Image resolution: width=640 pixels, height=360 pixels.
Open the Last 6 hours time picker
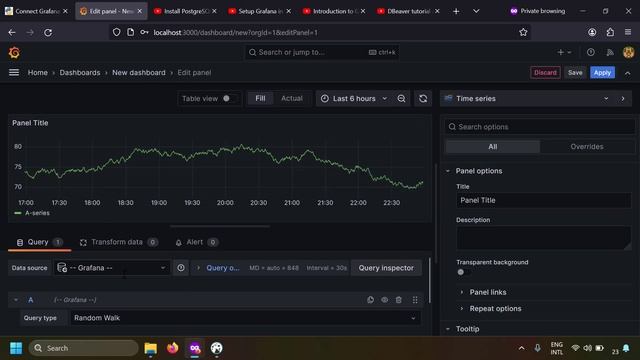pos(354,99)
